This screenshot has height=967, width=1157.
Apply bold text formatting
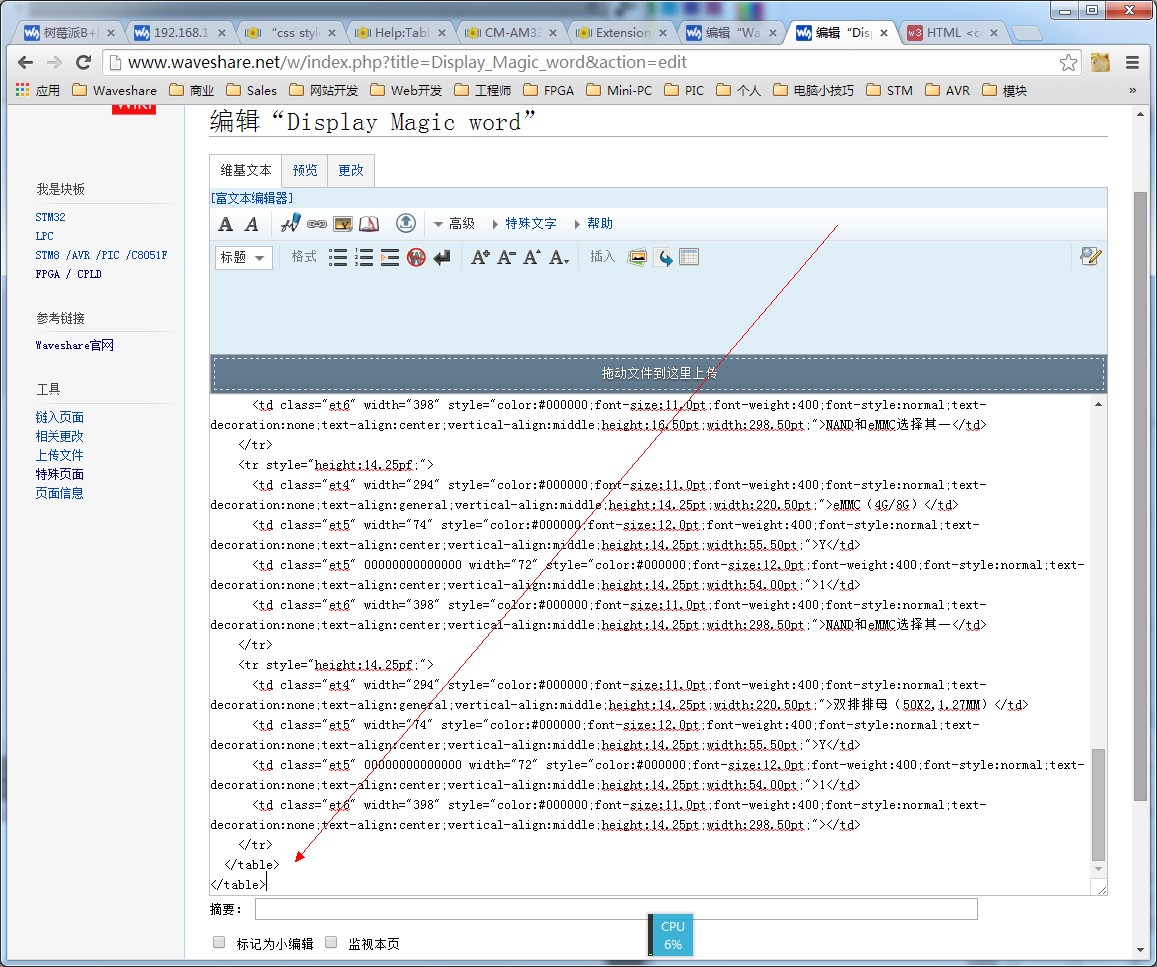point(226,224)
